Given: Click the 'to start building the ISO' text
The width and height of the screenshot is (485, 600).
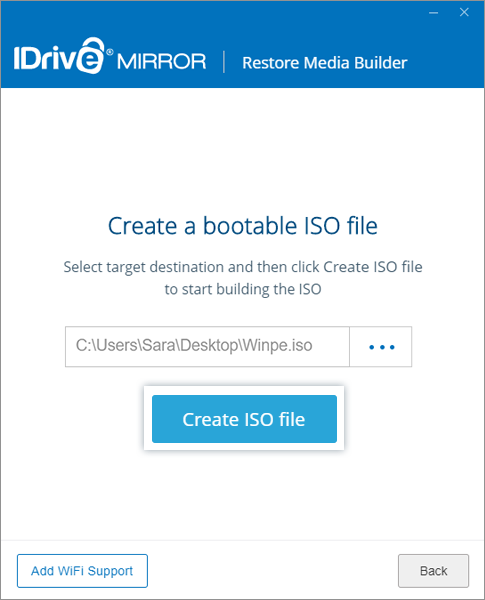Looking at the screenshot, I should coord(243,289).
